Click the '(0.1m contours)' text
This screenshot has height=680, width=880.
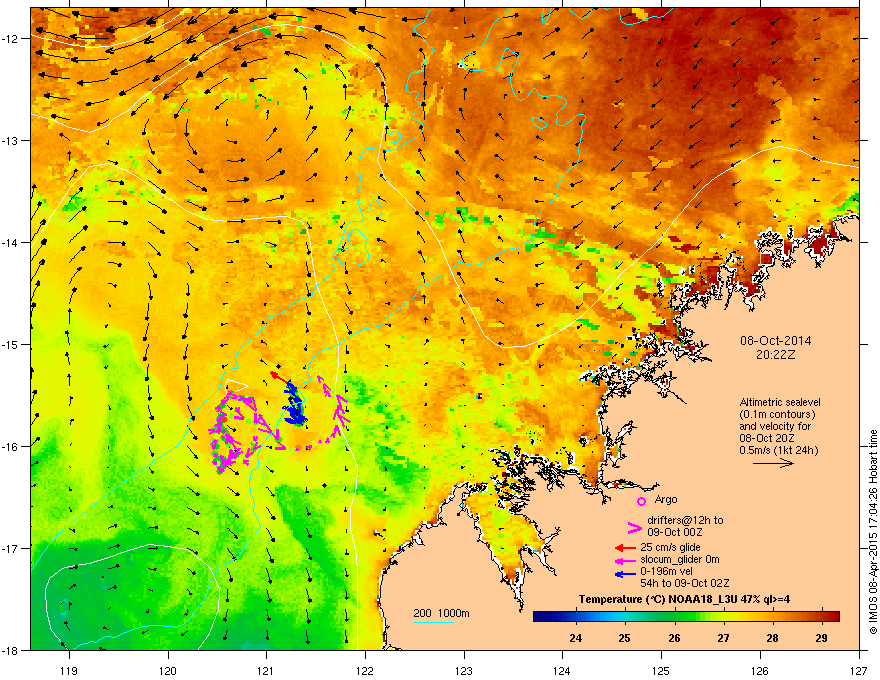click(777, 415)
